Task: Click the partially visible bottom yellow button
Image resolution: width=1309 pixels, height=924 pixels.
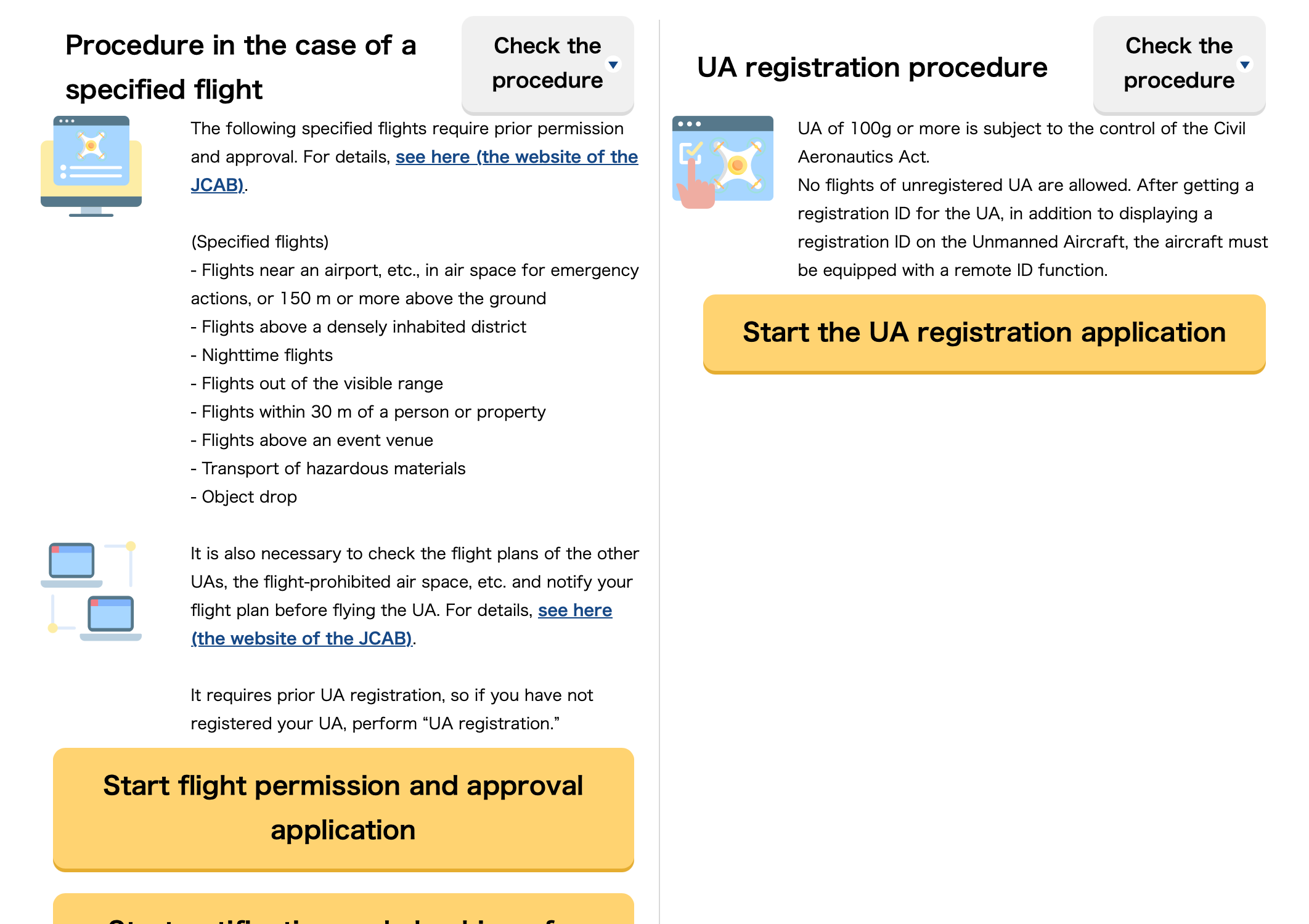Action: (343, 910)
